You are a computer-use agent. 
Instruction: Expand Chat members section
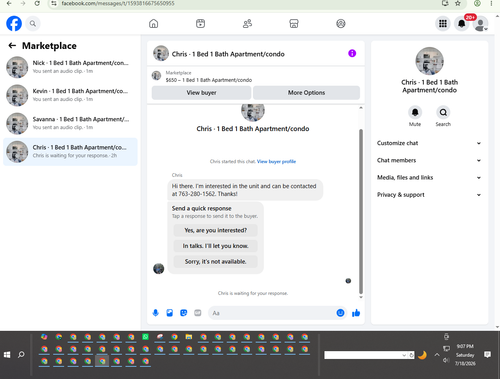[429, 160]
